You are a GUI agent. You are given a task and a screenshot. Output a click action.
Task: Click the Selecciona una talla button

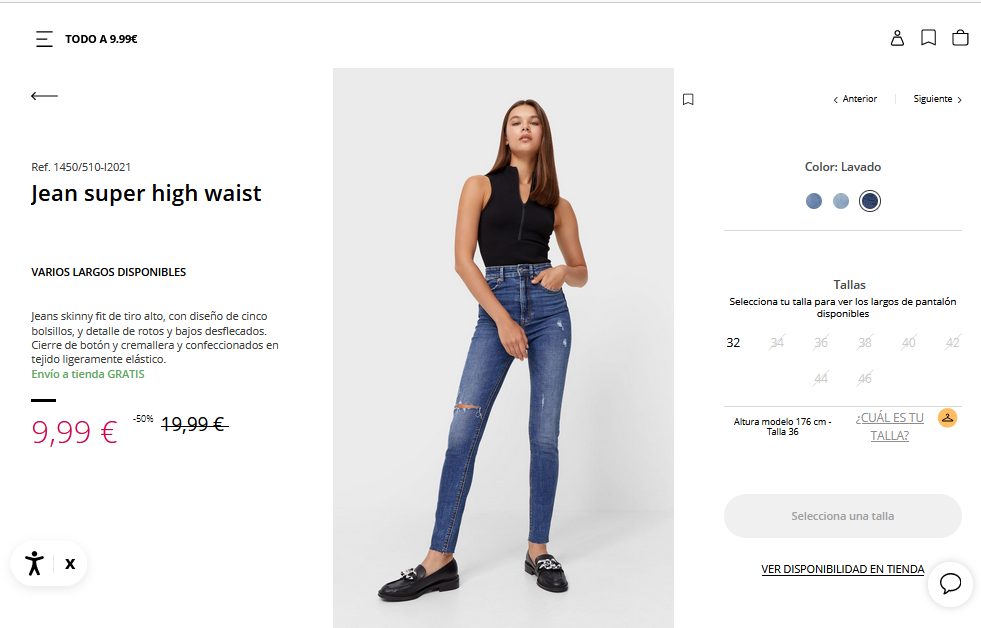[x=843, y=516]
